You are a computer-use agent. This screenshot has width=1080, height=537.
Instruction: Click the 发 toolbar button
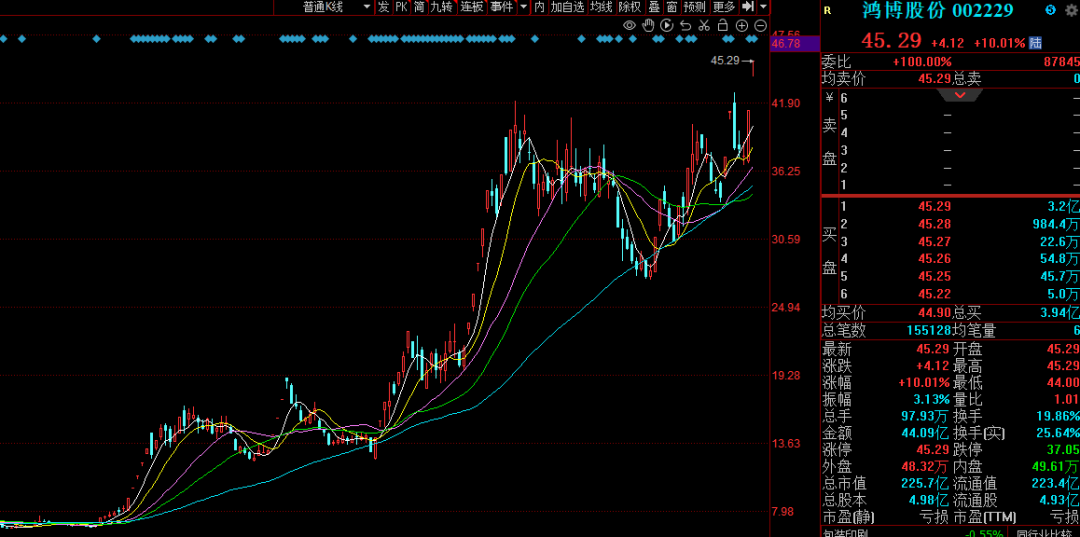tap(384, 7)
